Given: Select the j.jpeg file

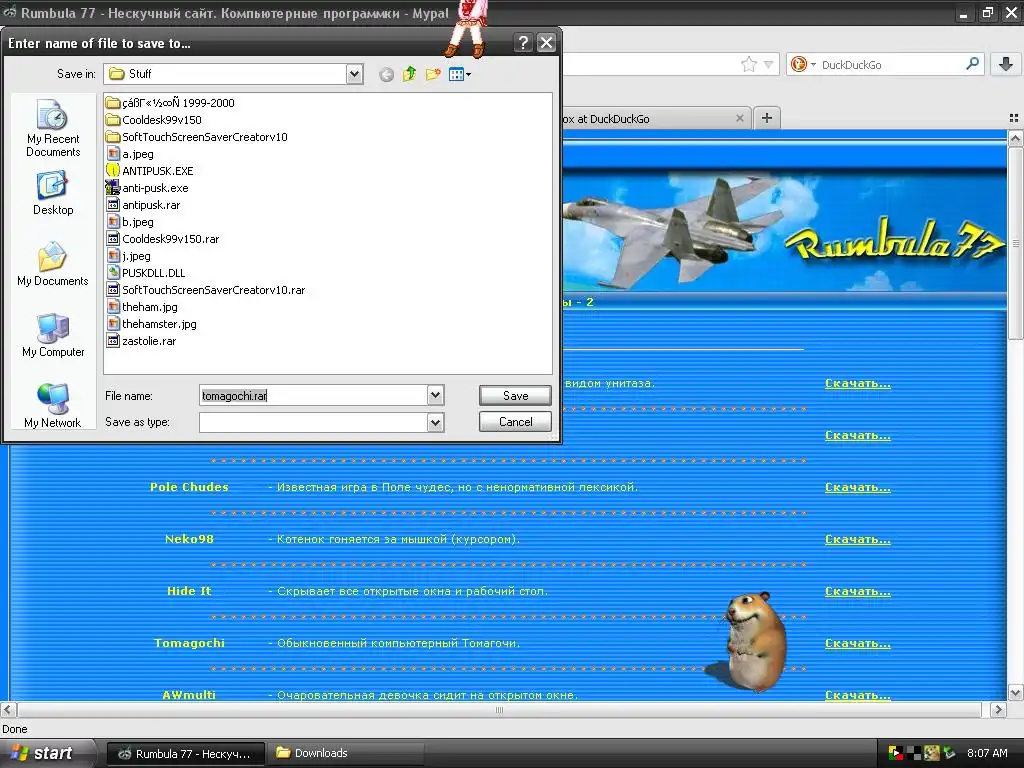Looking at the screenshot, I should pyautogui.click(x=129, y=255).
